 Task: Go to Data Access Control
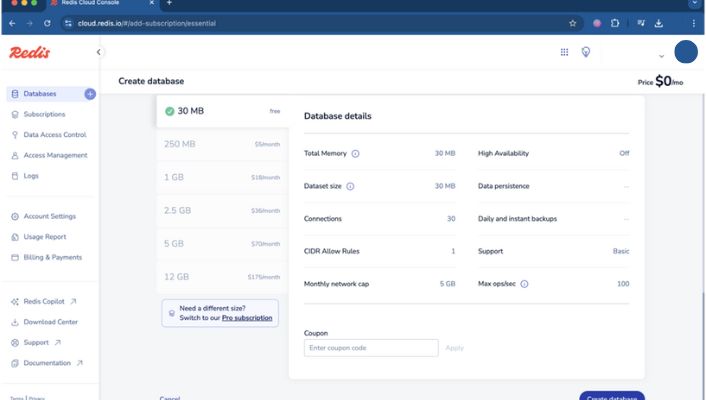click(54, 135)
